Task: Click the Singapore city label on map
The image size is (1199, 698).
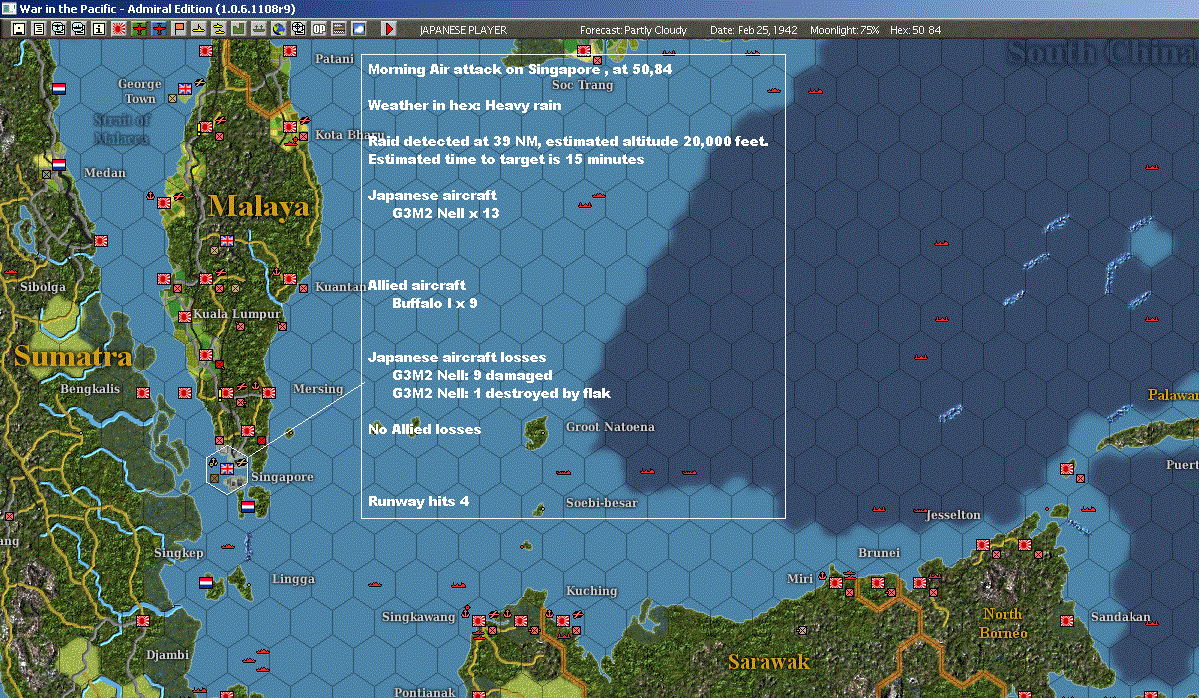Action: click(x=282, y=477)
